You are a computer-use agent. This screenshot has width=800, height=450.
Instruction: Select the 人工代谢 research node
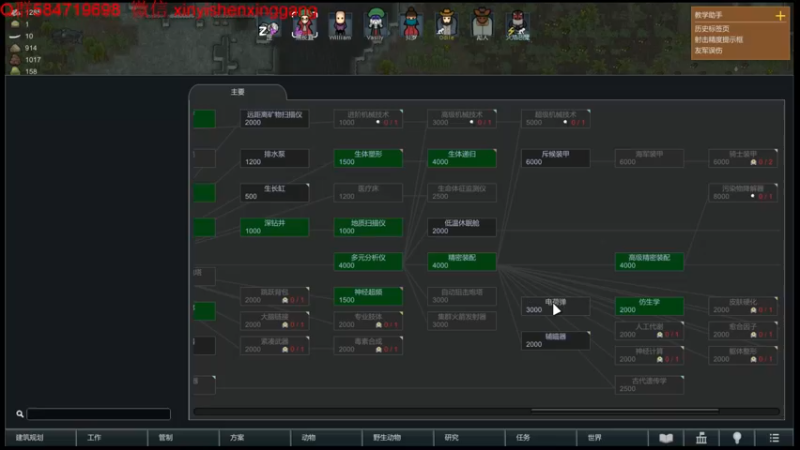pyautogui.click(x=649, y=330)
